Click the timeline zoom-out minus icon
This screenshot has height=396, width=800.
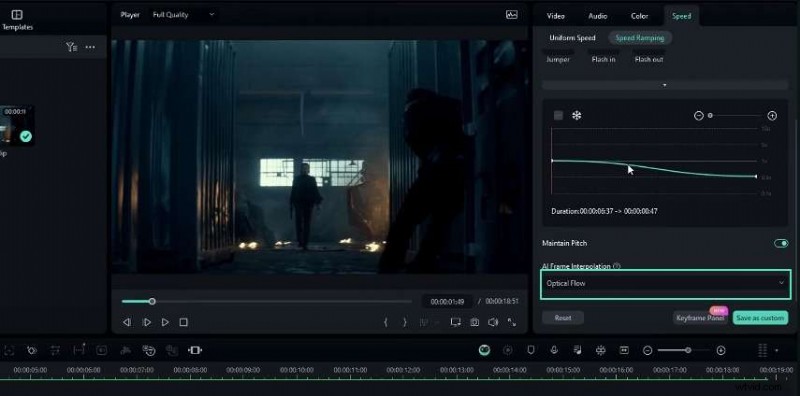[647, 351]
